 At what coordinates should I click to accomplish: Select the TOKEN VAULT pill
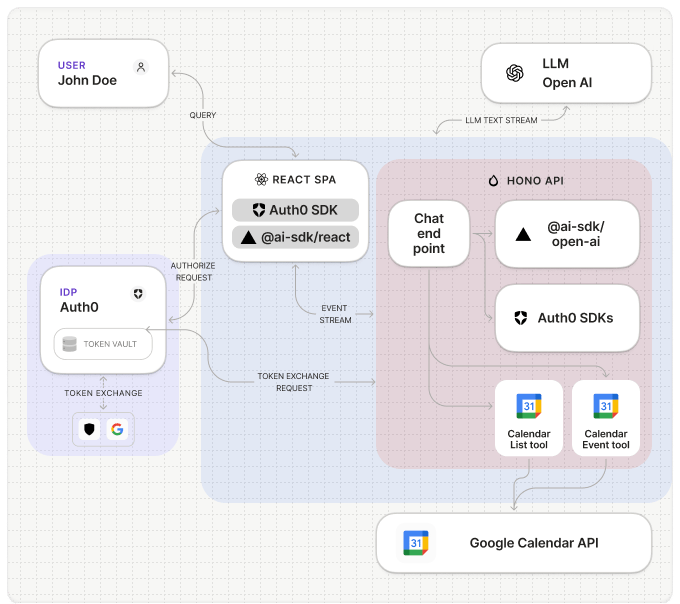(103, 344)
